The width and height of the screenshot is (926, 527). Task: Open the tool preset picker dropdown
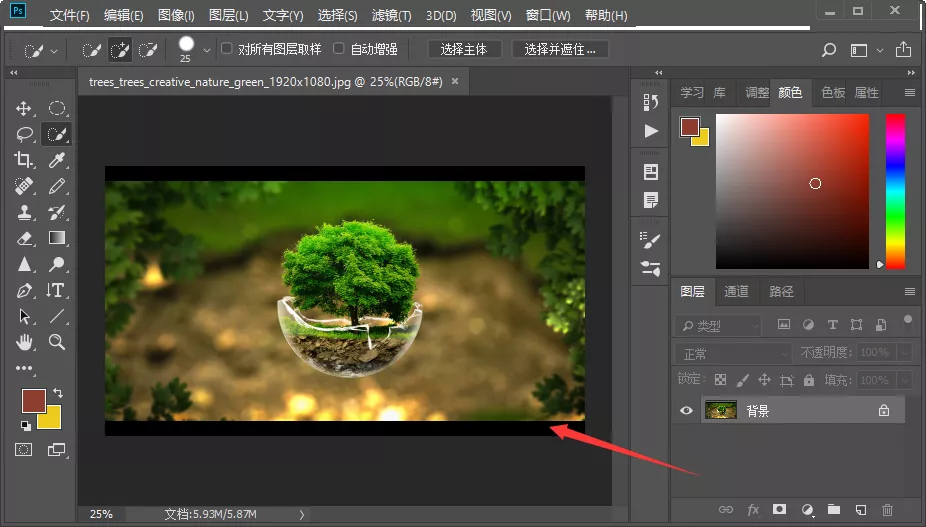point(54,51)
